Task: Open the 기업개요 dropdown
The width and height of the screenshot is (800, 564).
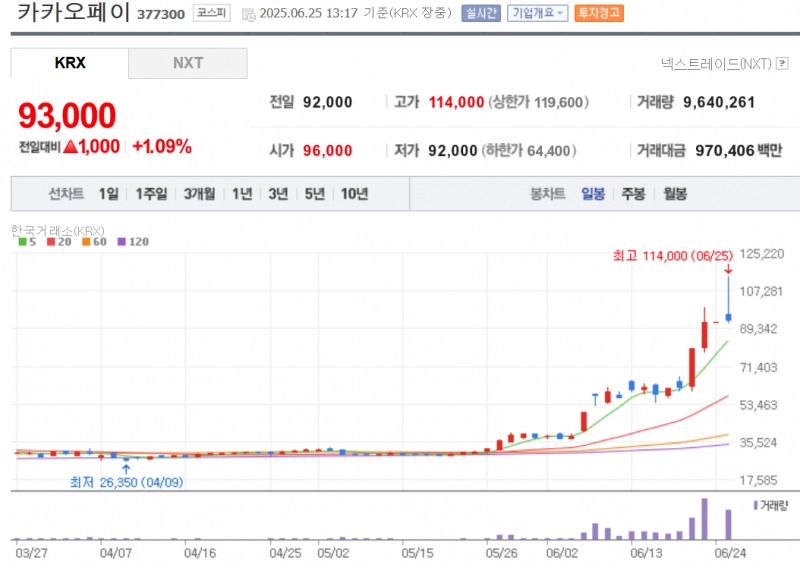Action: [537, 14]
